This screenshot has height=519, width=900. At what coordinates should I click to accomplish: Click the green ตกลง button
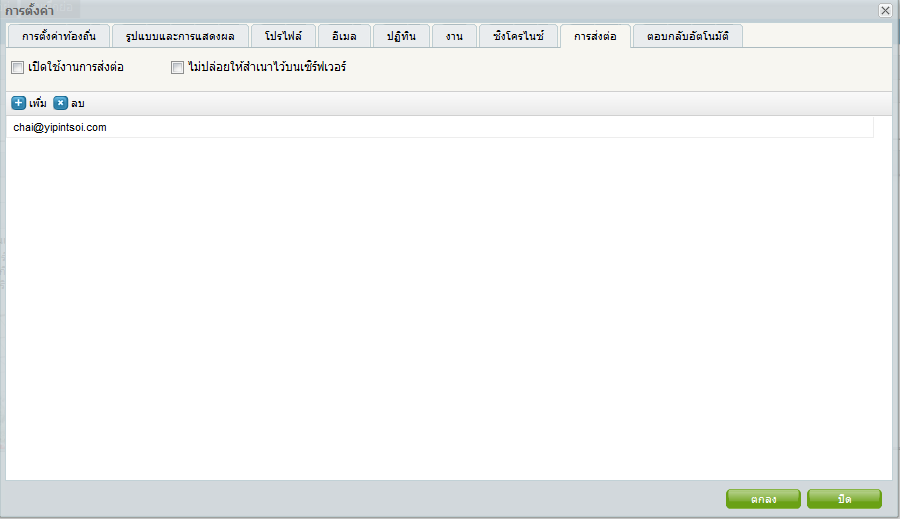coord(763,499)
